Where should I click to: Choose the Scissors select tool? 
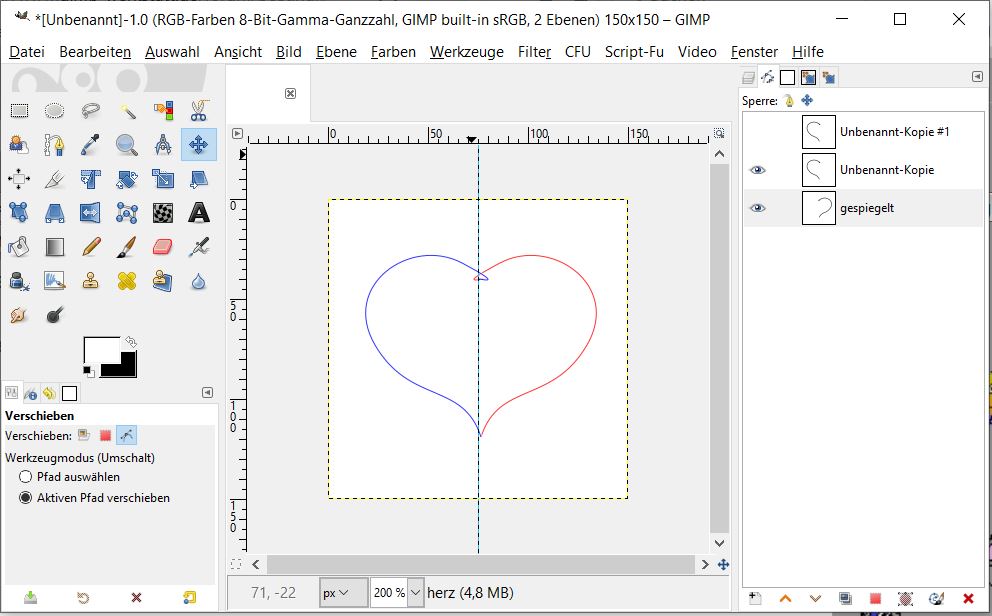[x=199, y=110]
